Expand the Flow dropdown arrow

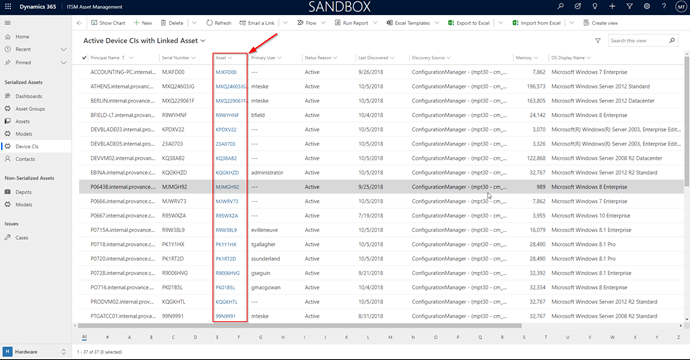[x=323, y=23]
